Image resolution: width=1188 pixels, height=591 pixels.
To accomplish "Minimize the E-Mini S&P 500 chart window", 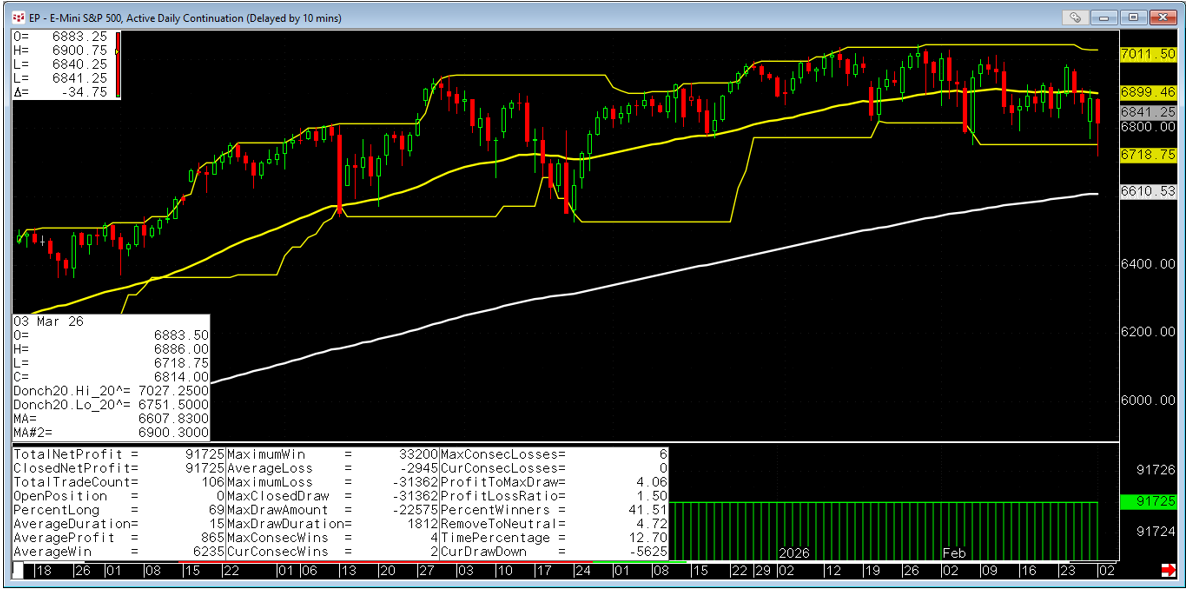I will pyautogui.click(x=1107, y=17).
